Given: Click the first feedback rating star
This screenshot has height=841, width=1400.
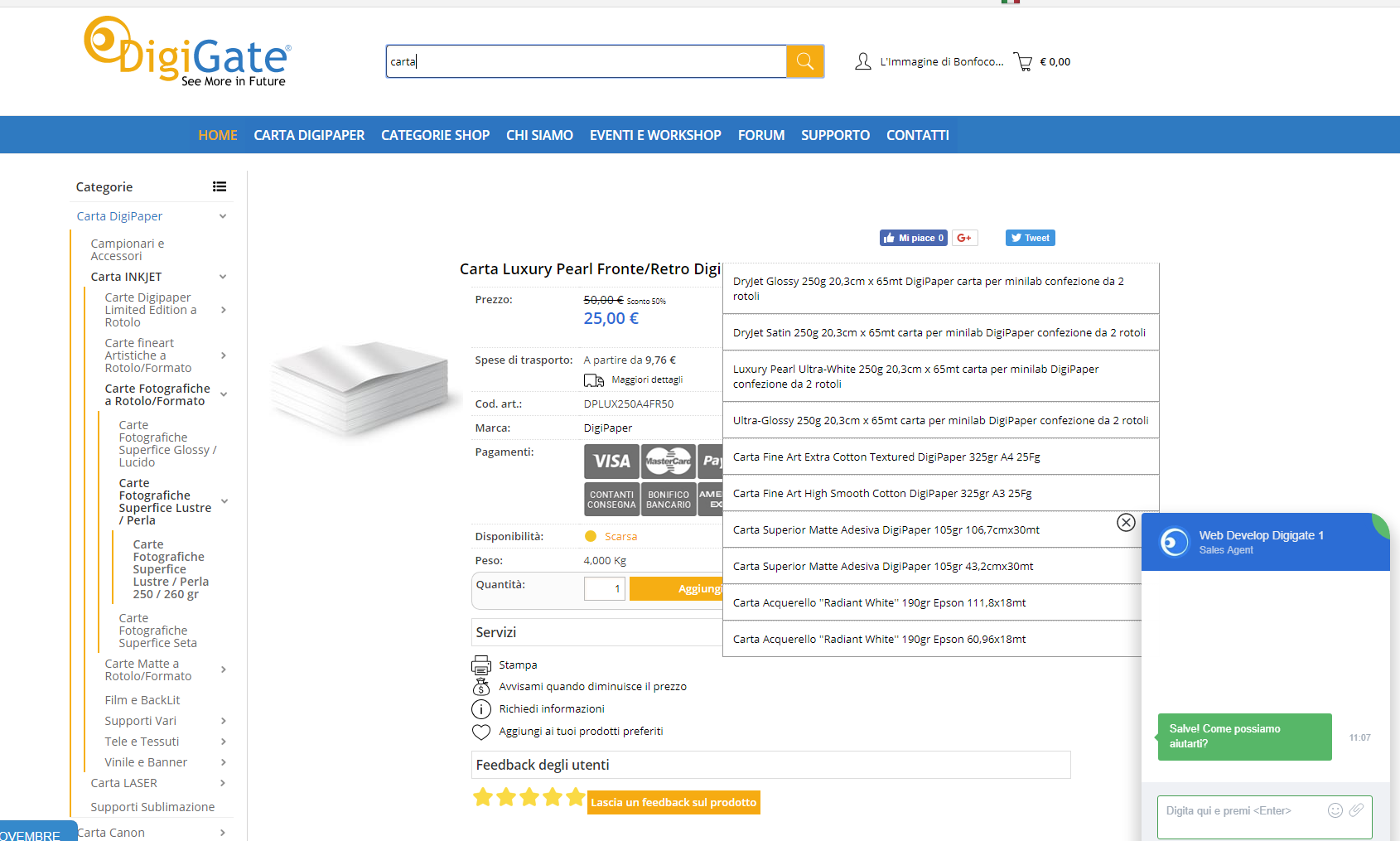Looking at the screenshot, I should point(483,798).
